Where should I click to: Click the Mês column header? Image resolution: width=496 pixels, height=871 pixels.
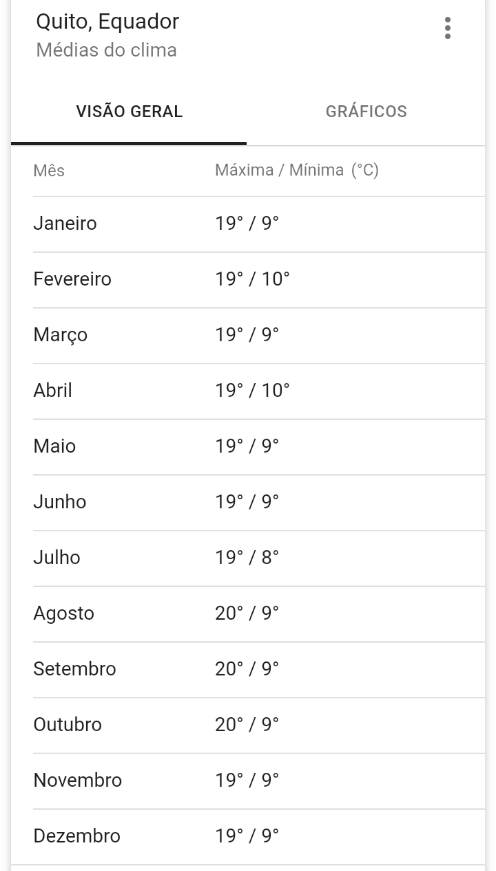tap(49, 170)
